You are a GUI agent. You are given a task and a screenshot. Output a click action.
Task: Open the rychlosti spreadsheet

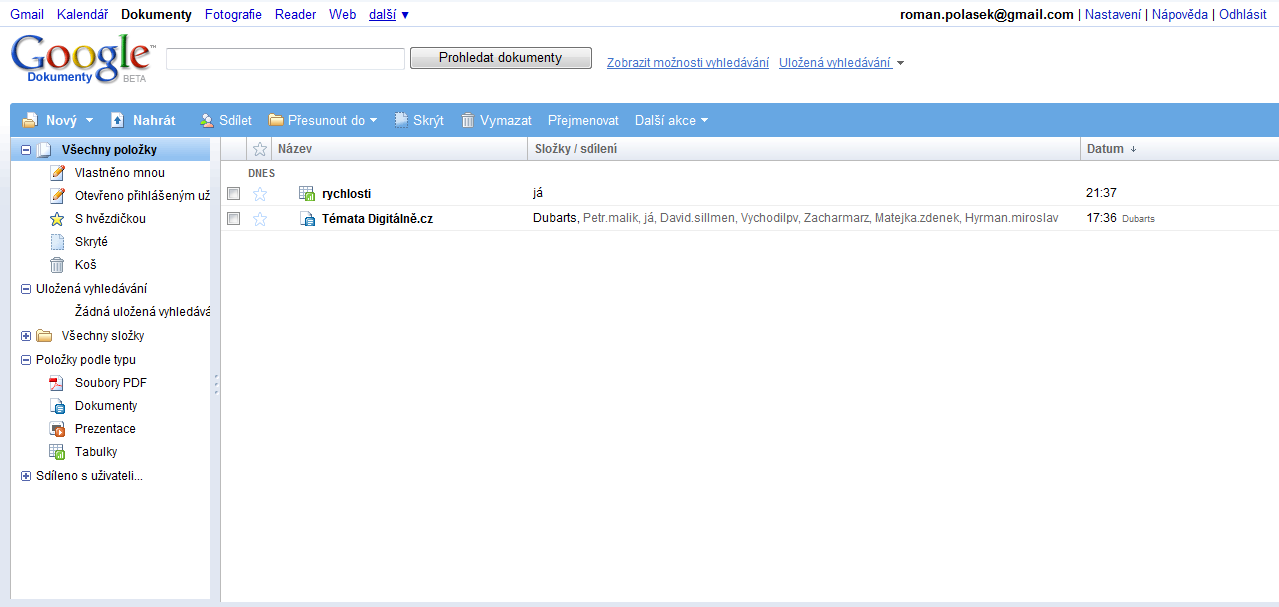click(346, 194)
